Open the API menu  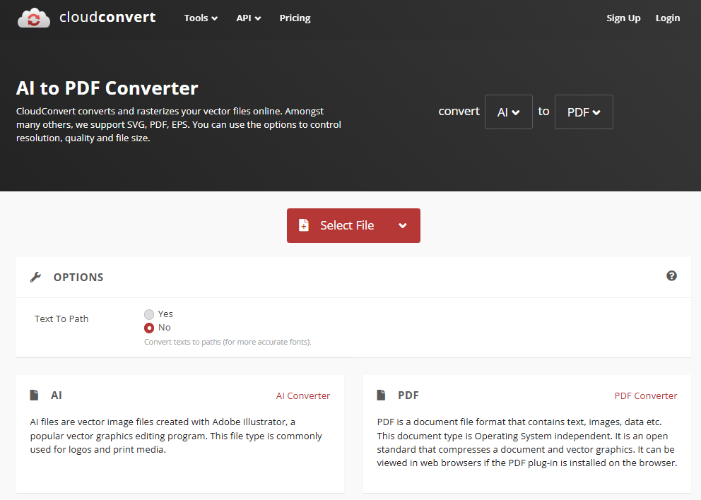248,18
